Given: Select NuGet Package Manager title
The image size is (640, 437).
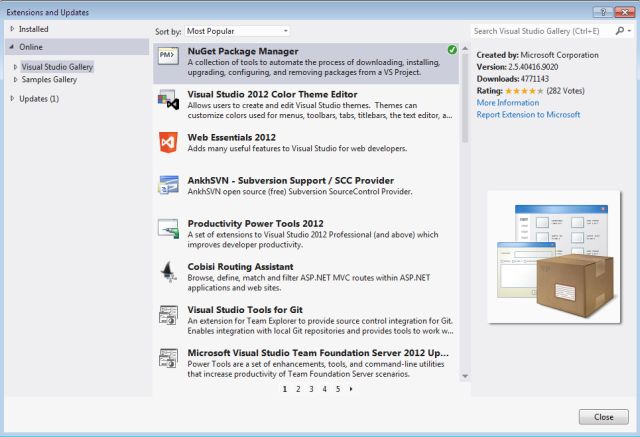Looking at the screenshot, I should tap(243, 51).
